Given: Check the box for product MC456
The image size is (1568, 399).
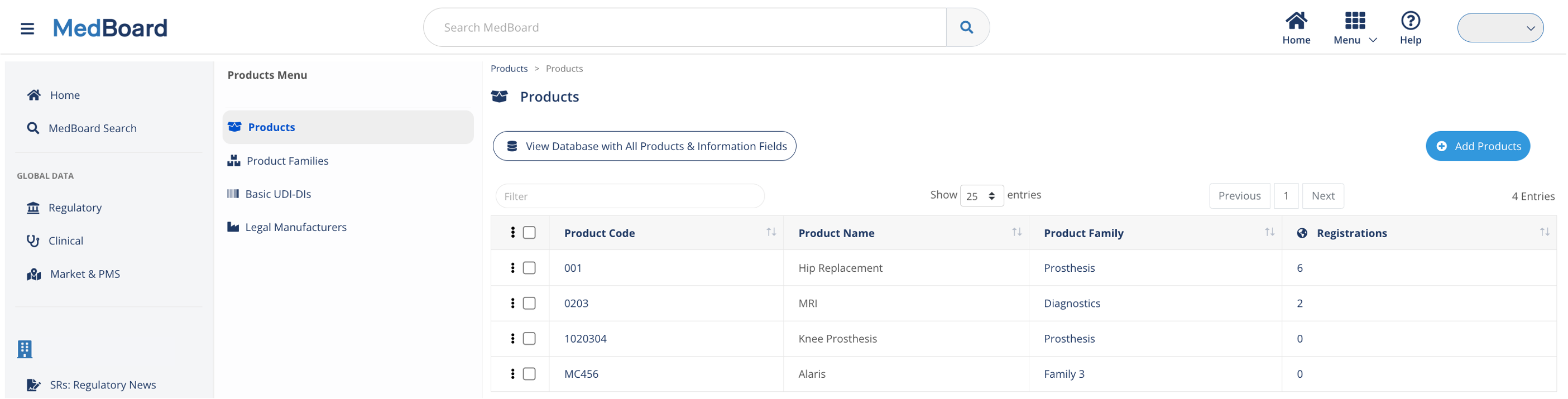Looking at the screenshot, I should (530, 374).
